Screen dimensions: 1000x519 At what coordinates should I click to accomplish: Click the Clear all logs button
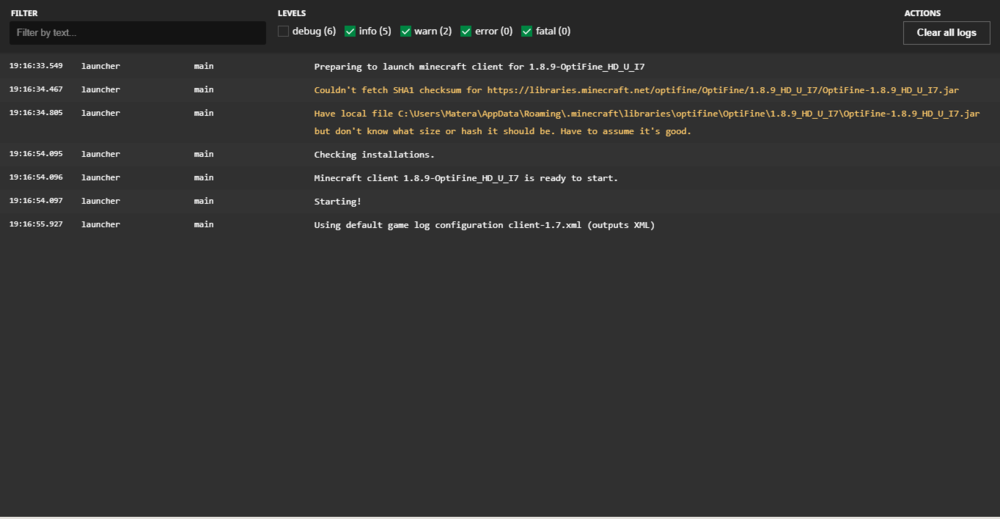946,33
